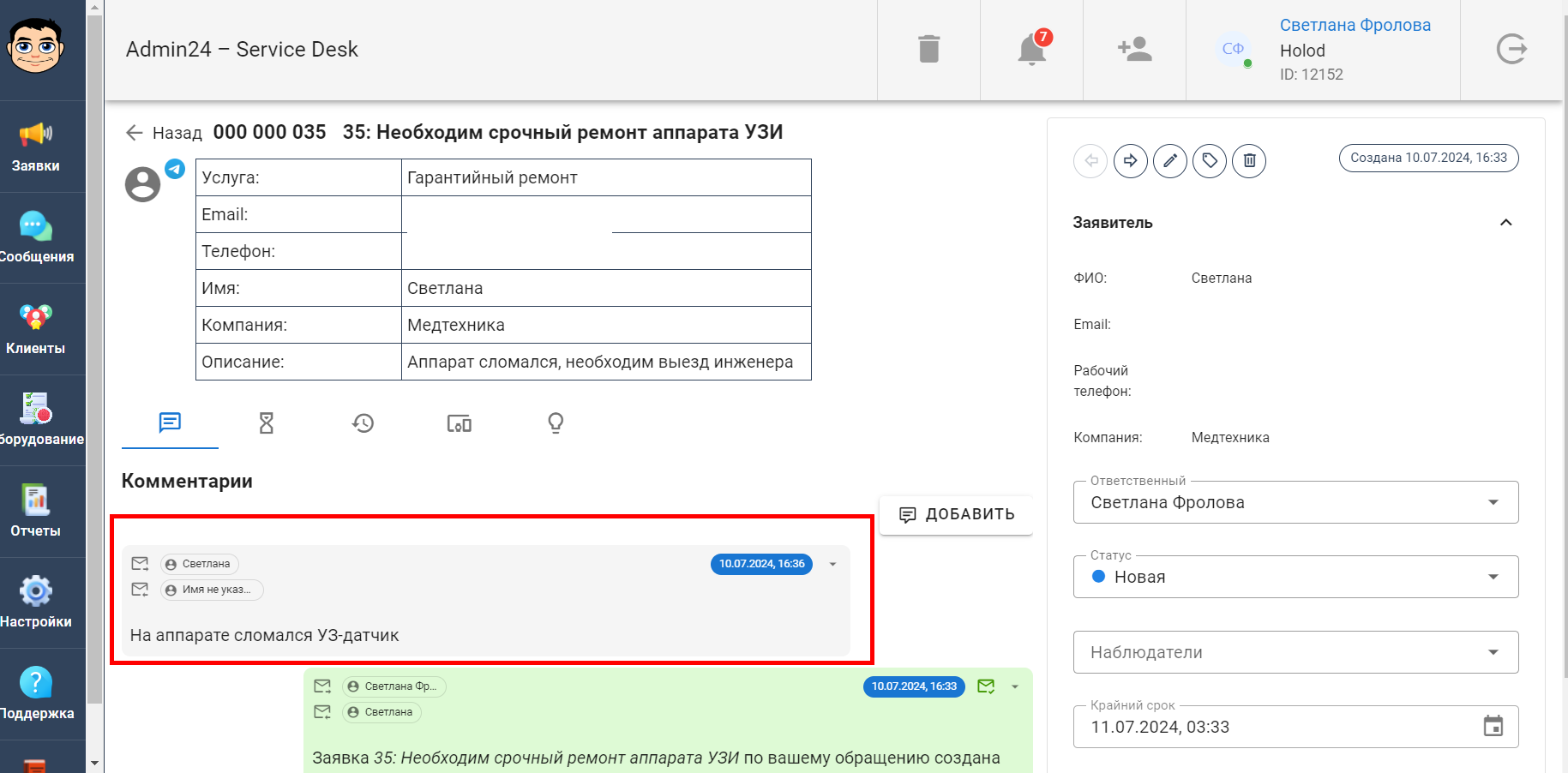Screen dimensions: 1568x773
Task: Switch to the hourglass time-tracking tab
Action: coord(267,422)
